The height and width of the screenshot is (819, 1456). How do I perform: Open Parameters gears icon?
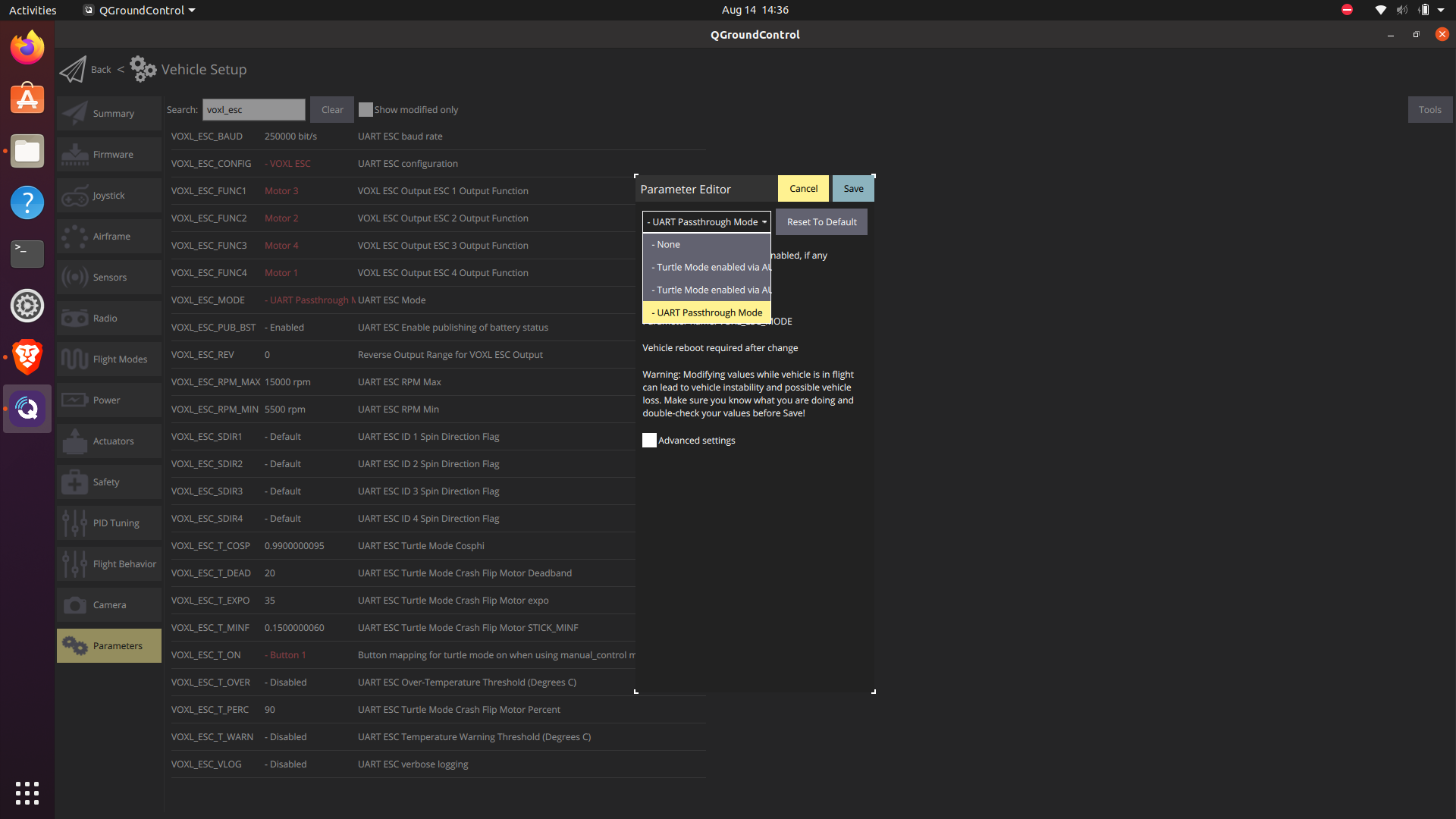pyautogui.click(x=74, y=645)
